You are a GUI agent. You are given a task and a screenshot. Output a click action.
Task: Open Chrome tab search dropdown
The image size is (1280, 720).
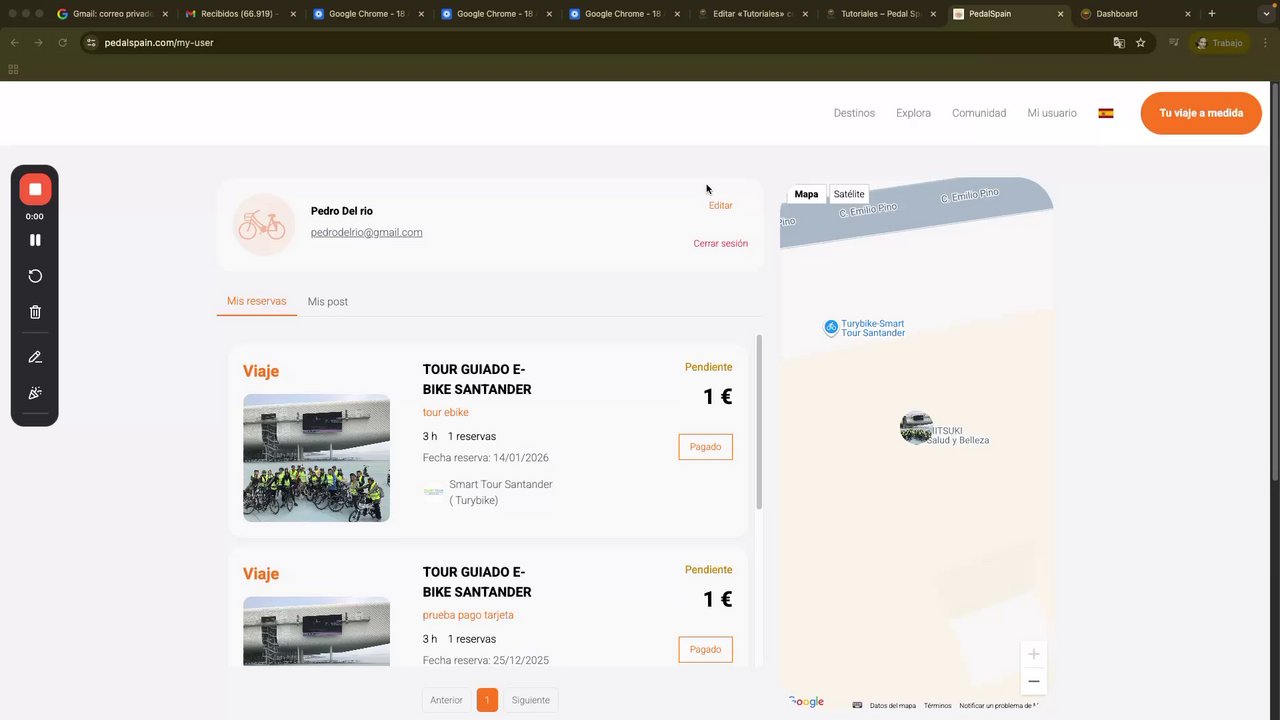pos(1265,14)
